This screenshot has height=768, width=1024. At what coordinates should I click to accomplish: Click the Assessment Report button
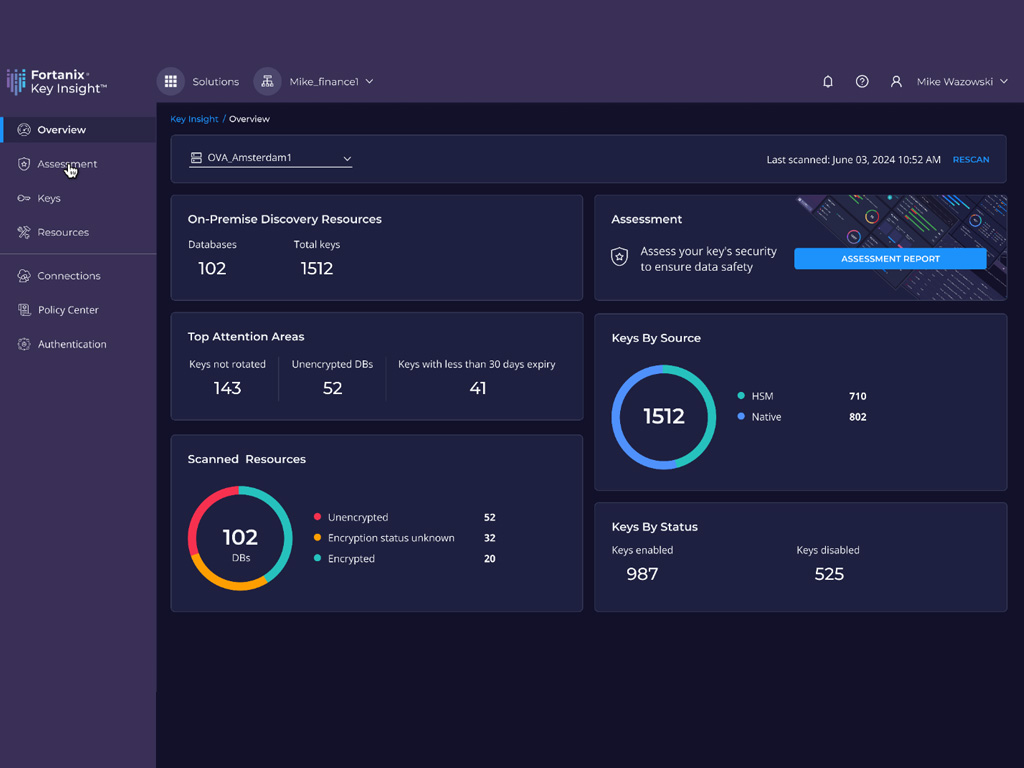pyautogui.click(x=890, y=259)
